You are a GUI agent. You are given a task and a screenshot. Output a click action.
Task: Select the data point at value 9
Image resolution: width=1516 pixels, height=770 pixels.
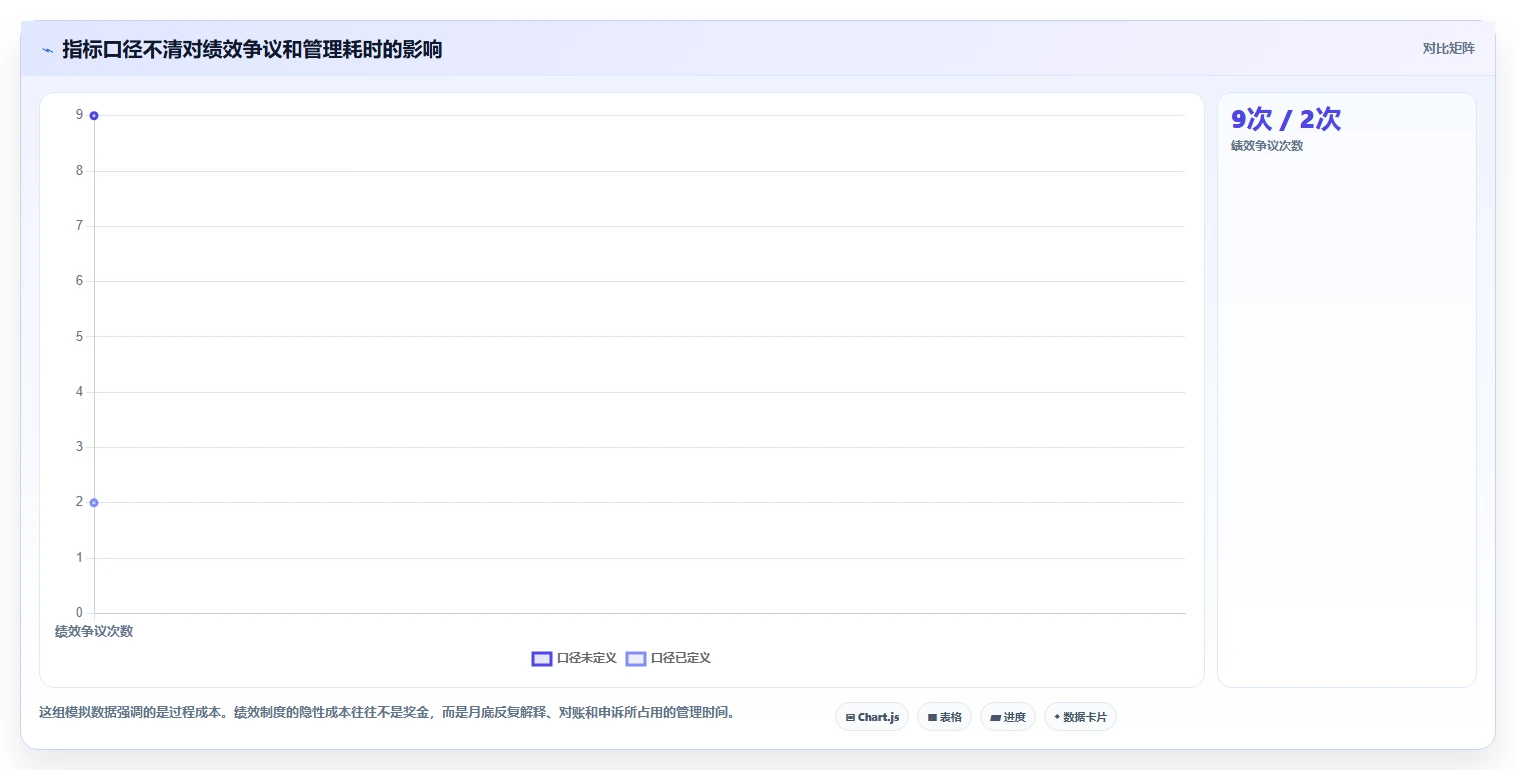(x=94, y=116)
